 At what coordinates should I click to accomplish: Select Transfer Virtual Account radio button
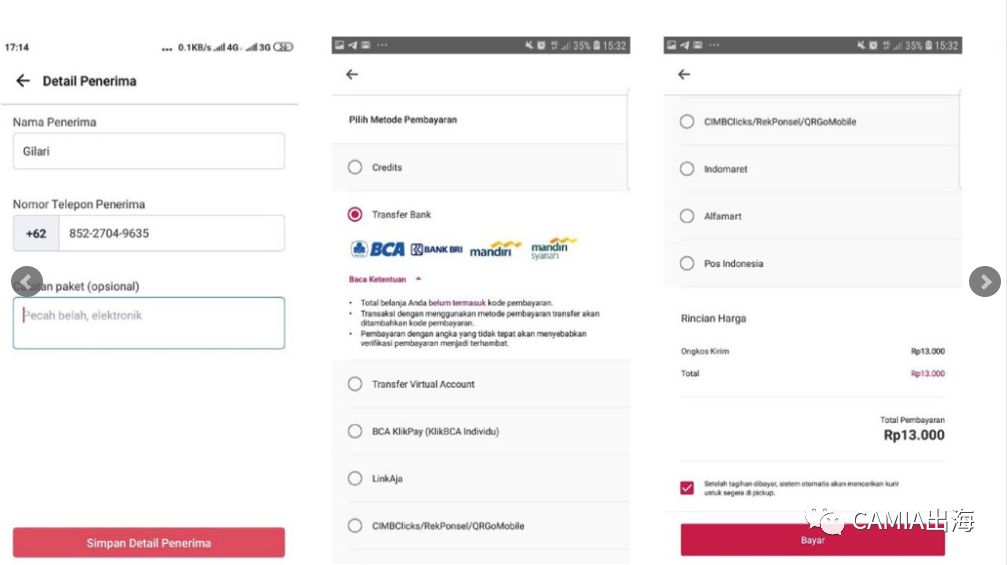click(355, 384)
